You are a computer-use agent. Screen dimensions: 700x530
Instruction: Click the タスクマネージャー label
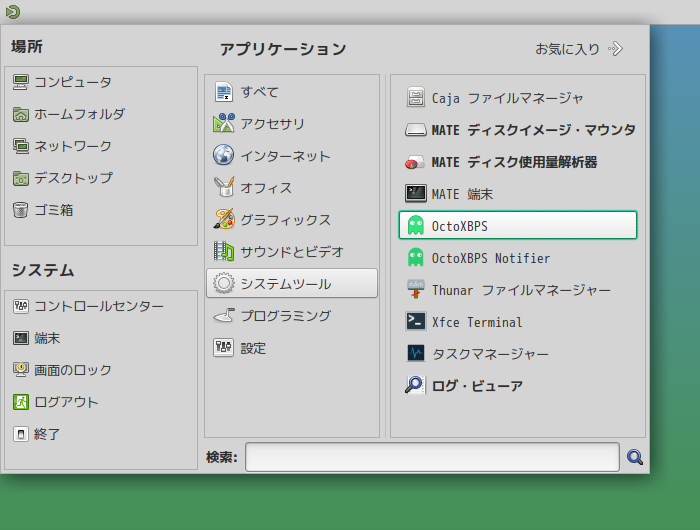pos(490,354)
